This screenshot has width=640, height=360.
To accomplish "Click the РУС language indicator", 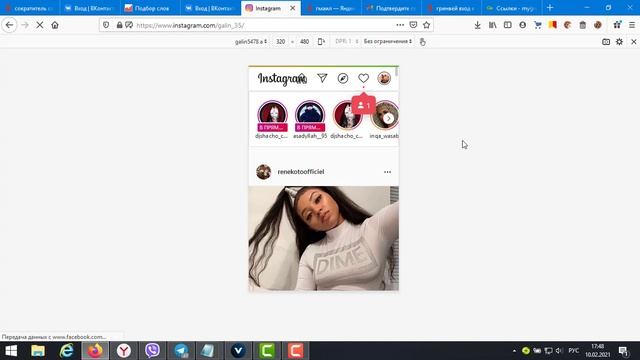I will [573, 351].
